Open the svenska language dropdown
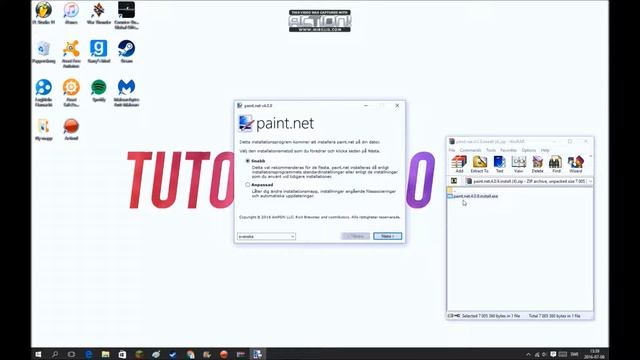Viewport: 640px width, 360px height. pyautogui.click(x=266, y=236)
